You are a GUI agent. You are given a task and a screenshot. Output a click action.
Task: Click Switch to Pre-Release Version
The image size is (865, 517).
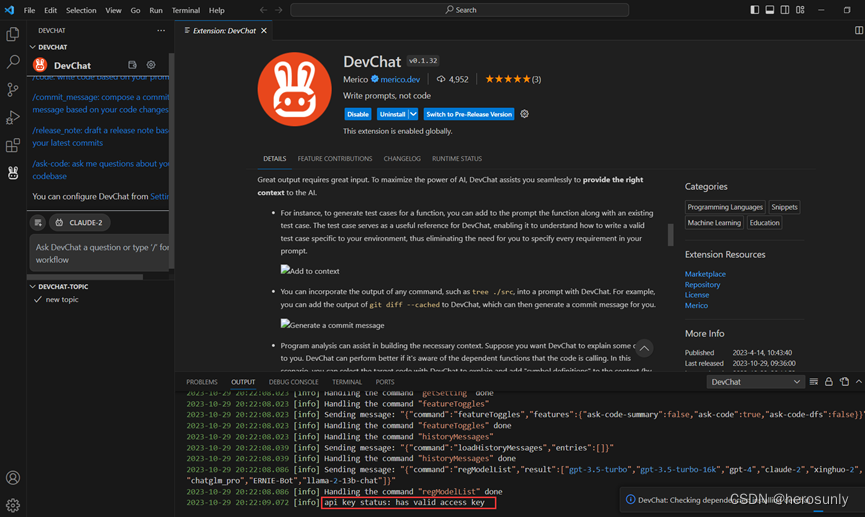(x=469, y=114)
